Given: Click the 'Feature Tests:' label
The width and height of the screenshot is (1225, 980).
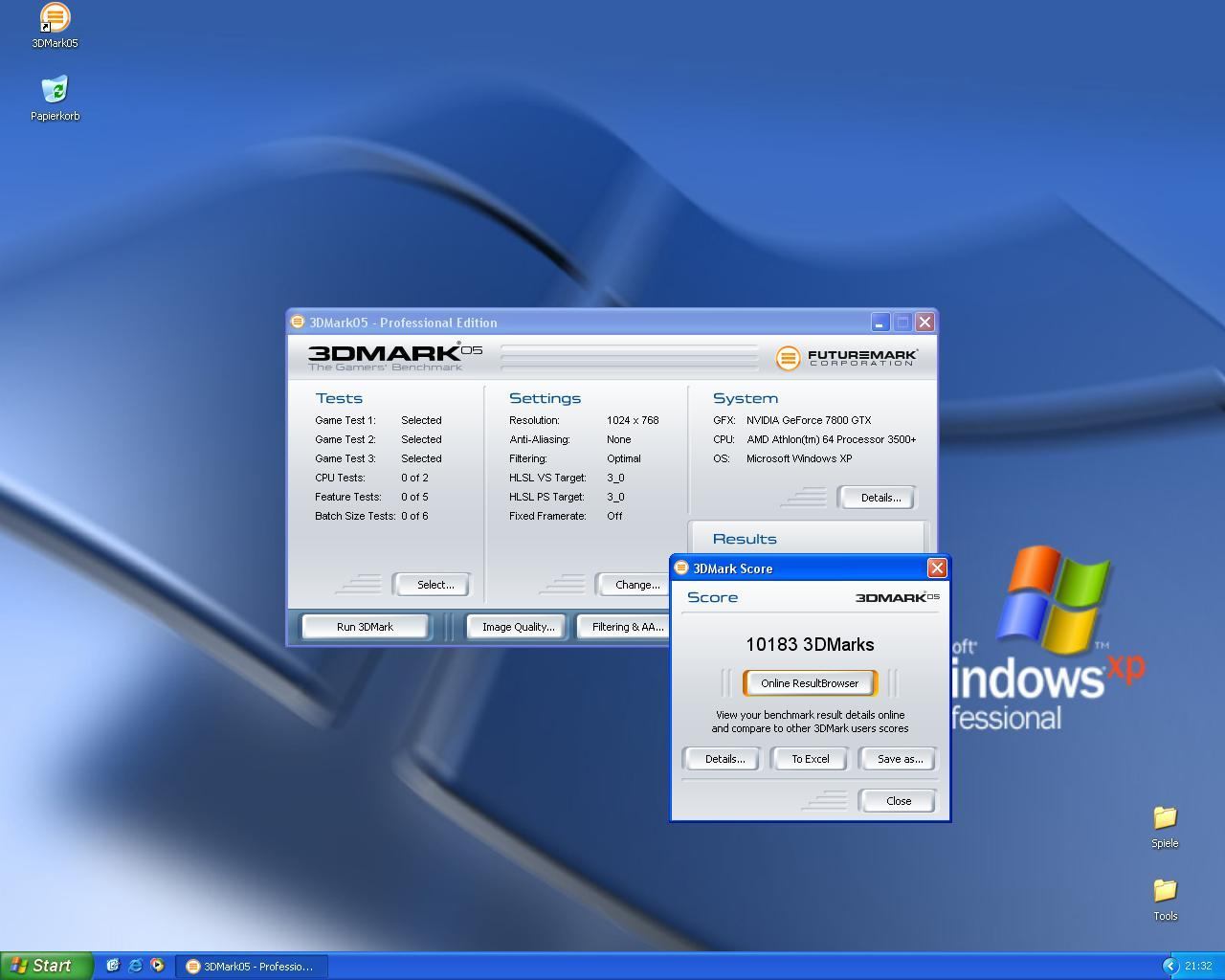Looking at the screenshot, I should [x=348, y=497].
